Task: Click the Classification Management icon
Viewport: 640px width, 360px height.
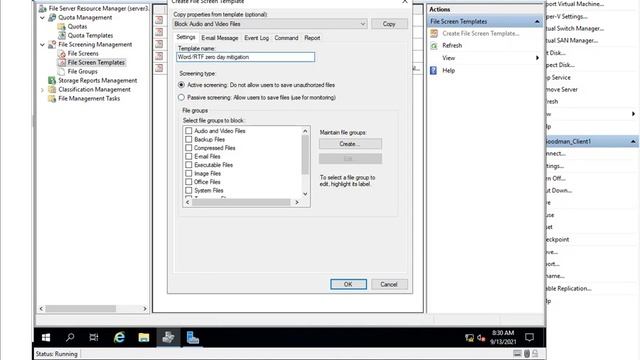Action: (52, 89)
